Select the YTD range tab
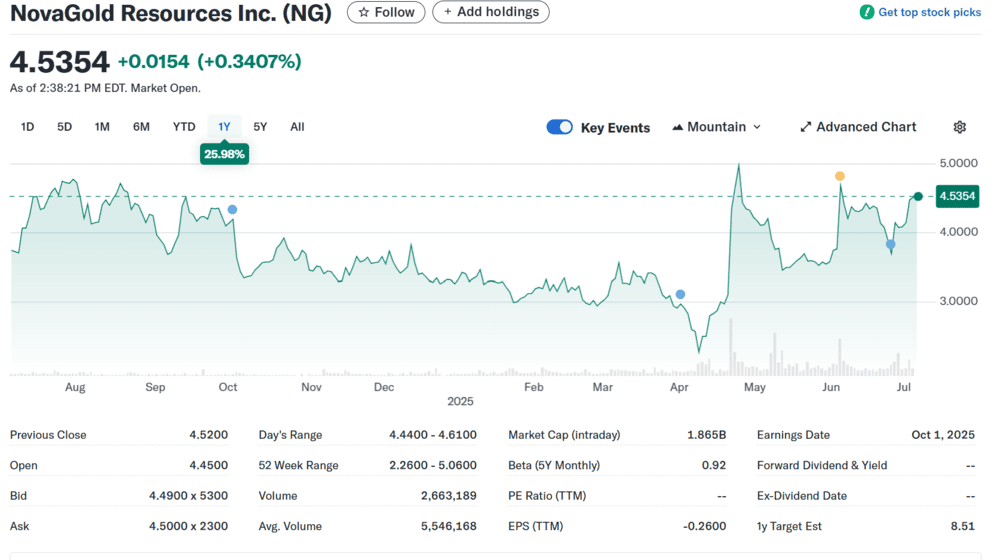The image size is (1000, 560). [x=184, y=127]
